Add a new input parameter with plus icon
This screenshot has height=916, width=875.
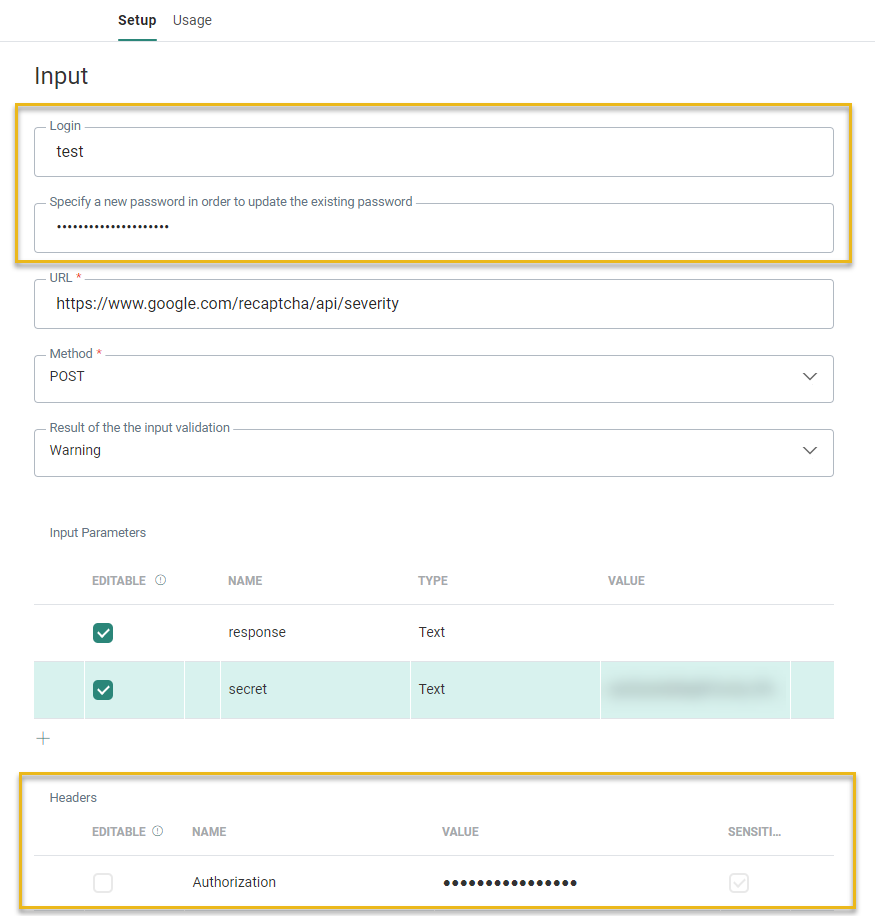(x=43, y=738)
